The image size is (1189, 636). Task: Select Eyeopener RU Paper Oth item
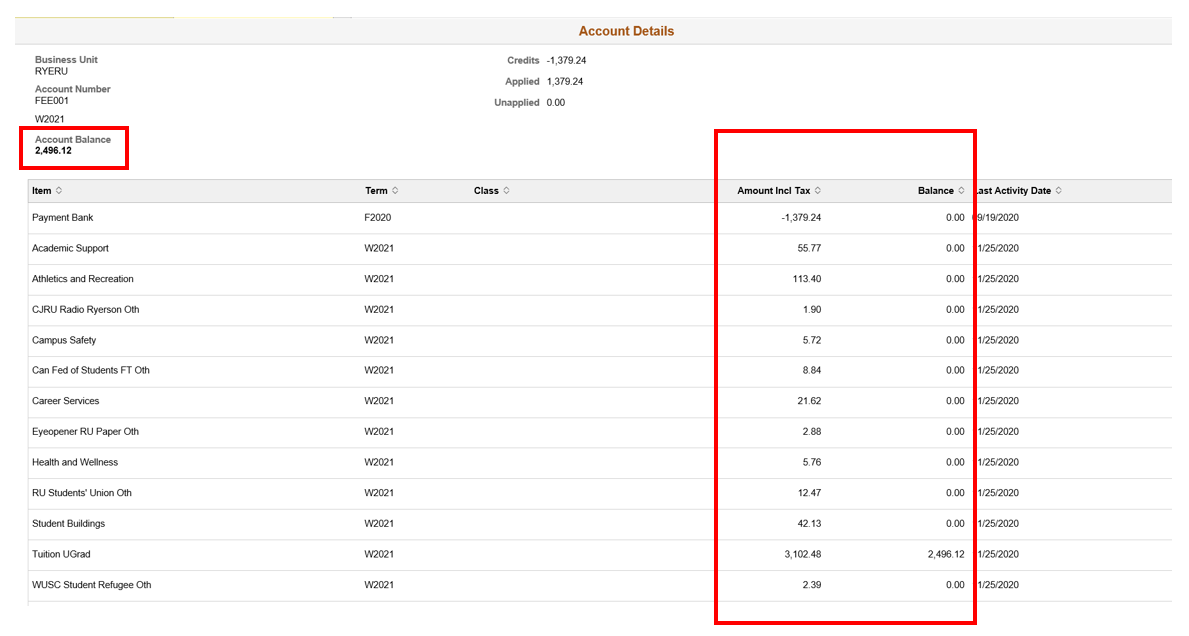point(86,431)
